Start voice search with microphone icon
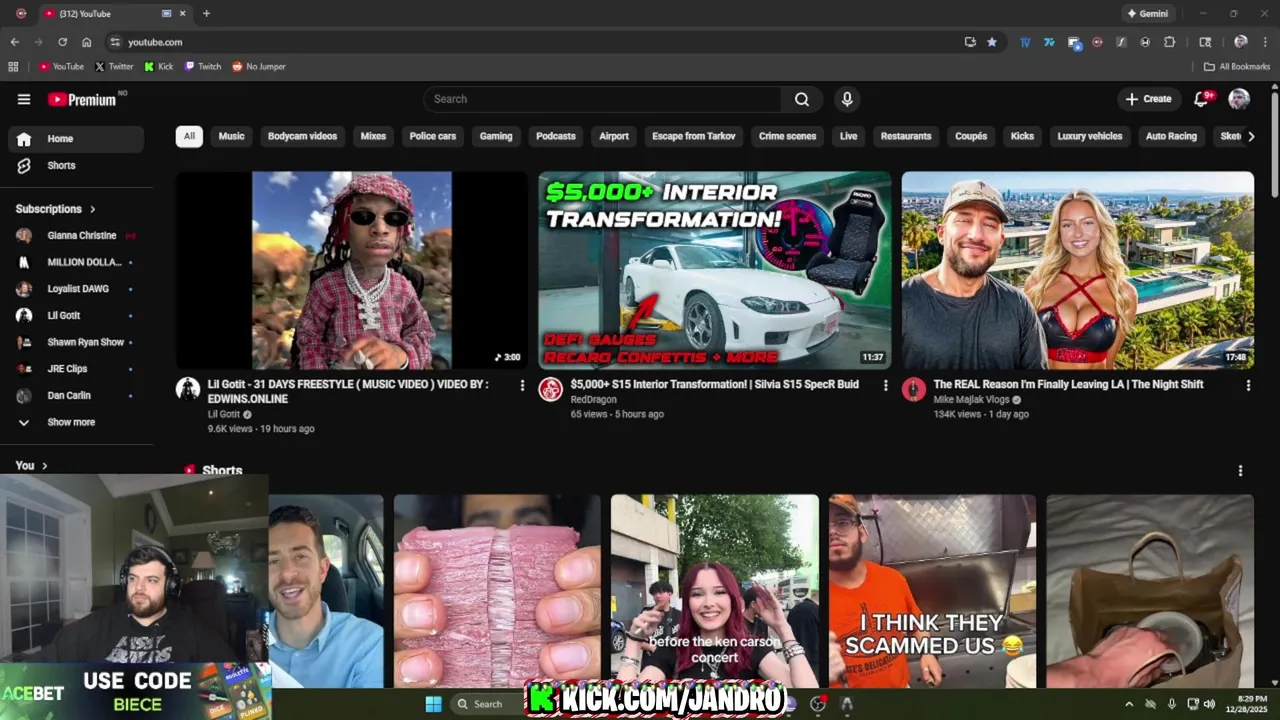This screenshot has height=720, width=1280. click(847, 99)
